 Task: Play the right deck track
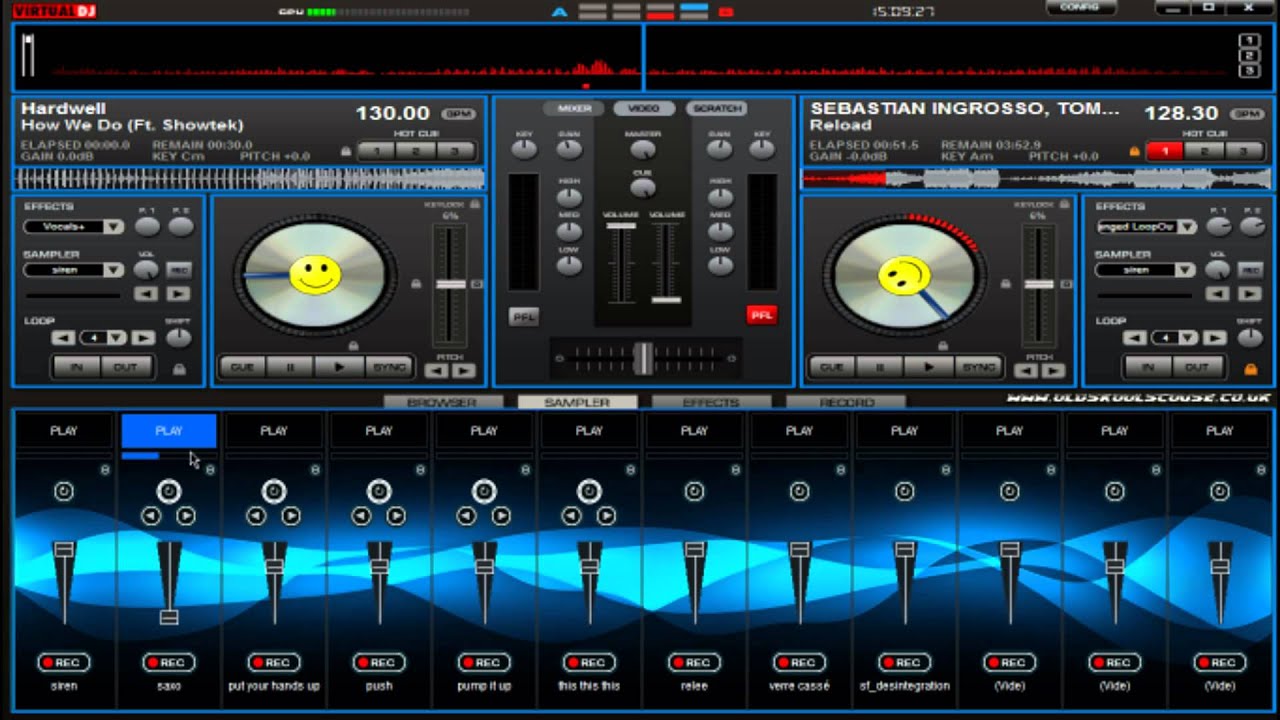pos(930,367)
